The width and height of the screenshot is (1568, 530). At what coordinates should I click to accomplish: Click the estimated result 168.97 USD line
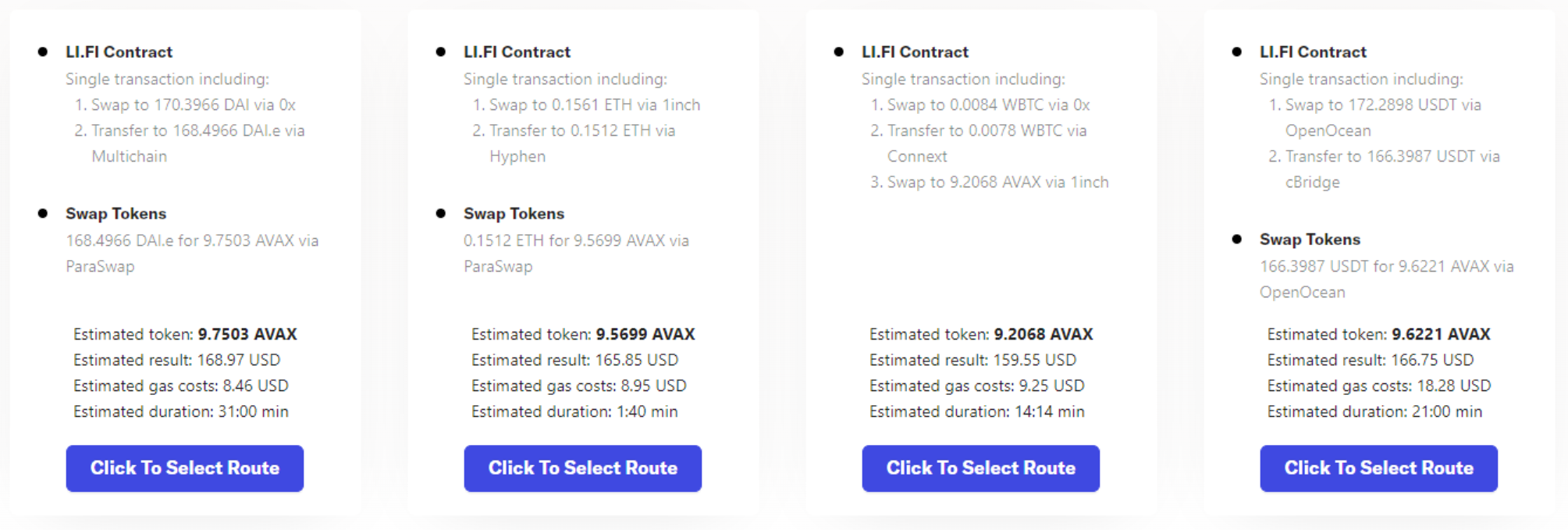click(176, 360)
